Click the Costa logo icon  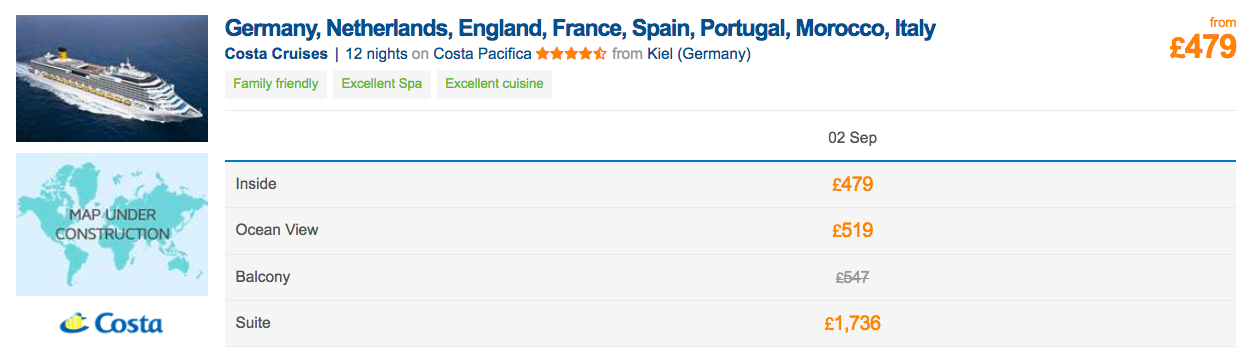[x=112, y=323]
